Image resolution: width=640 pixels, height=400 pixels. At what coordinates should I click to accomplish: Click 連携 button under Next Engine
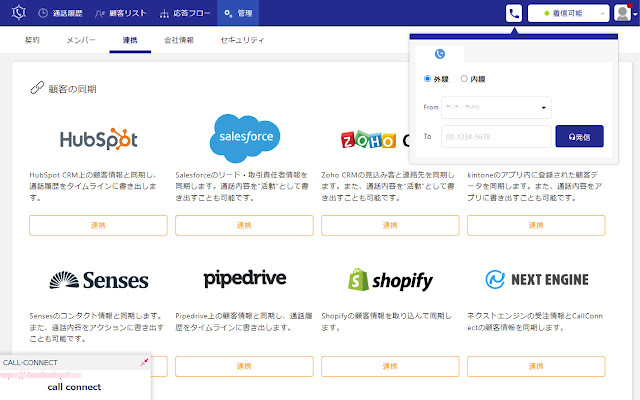click(536, 366)
